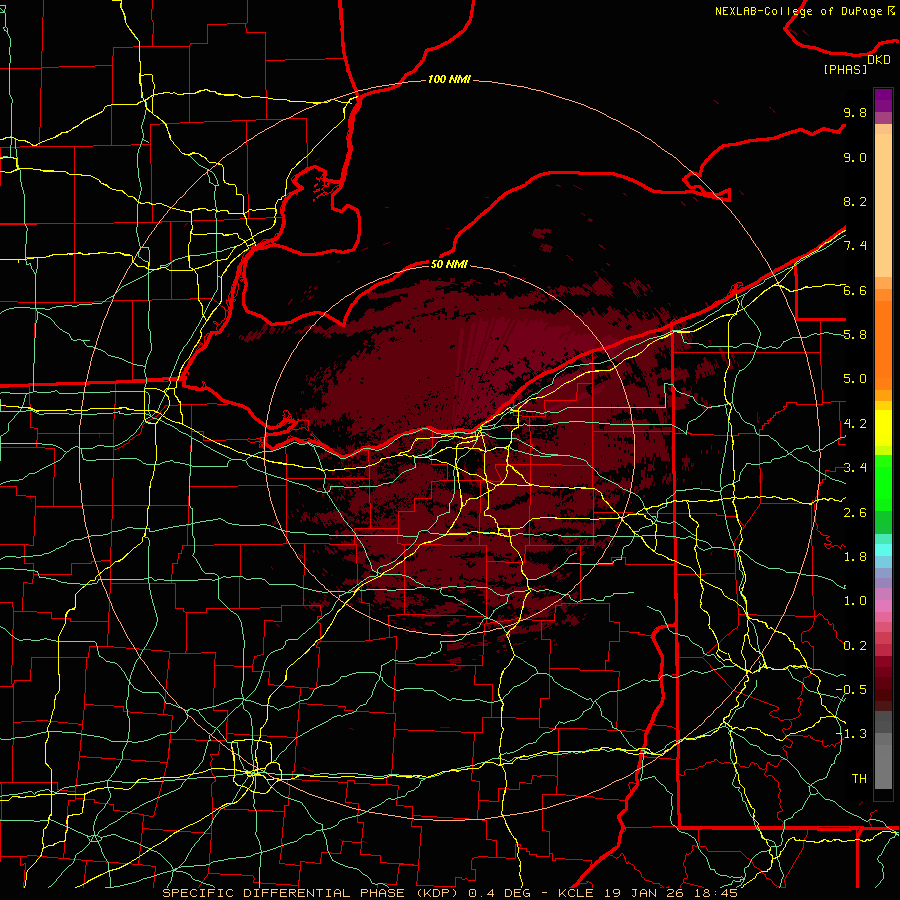Click the 0.2 scale value
The height and width of the screenshot is (900, 900).
[855, 646]
